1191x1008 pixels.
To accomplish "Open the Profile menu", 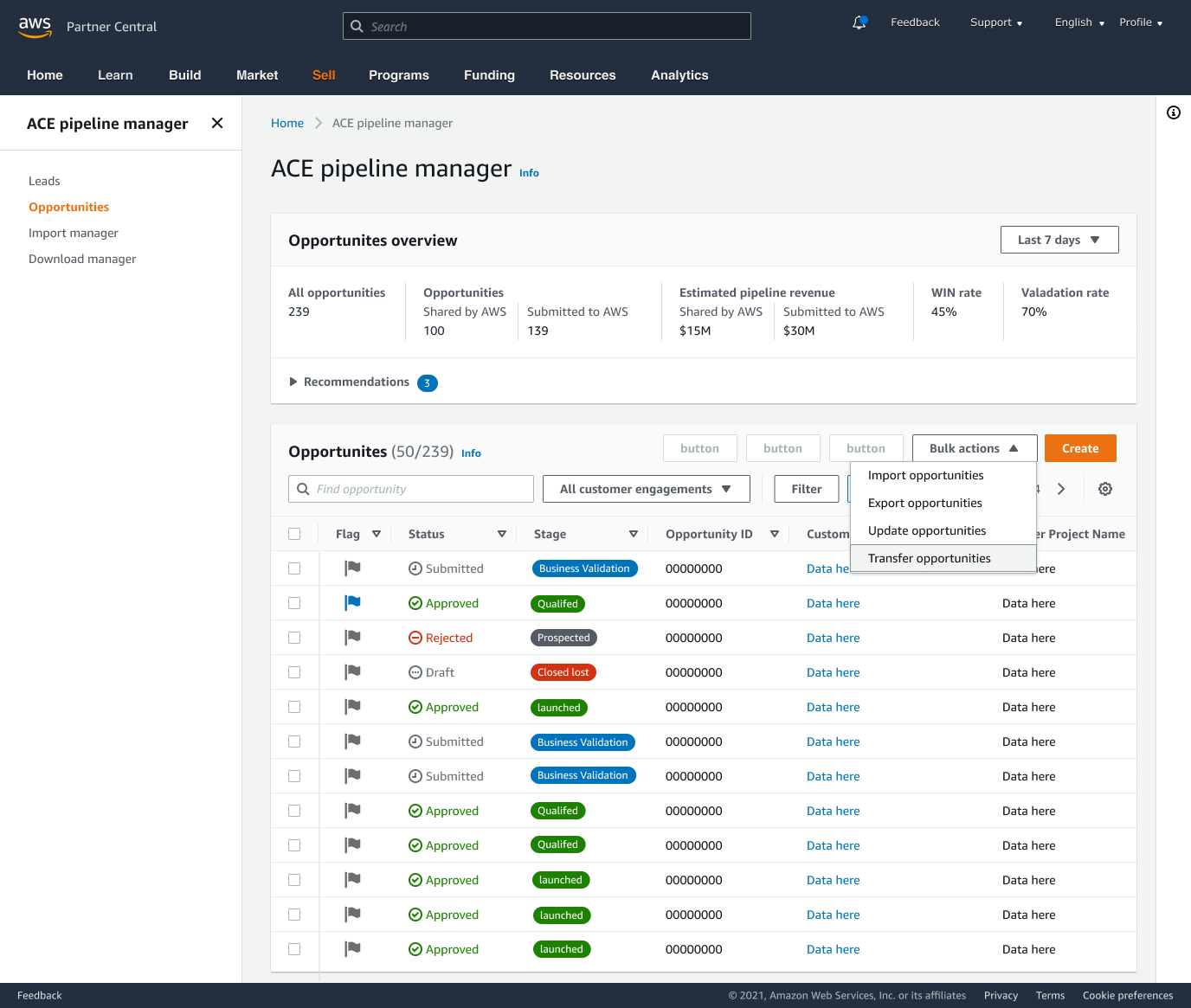I will point(1141,22).
